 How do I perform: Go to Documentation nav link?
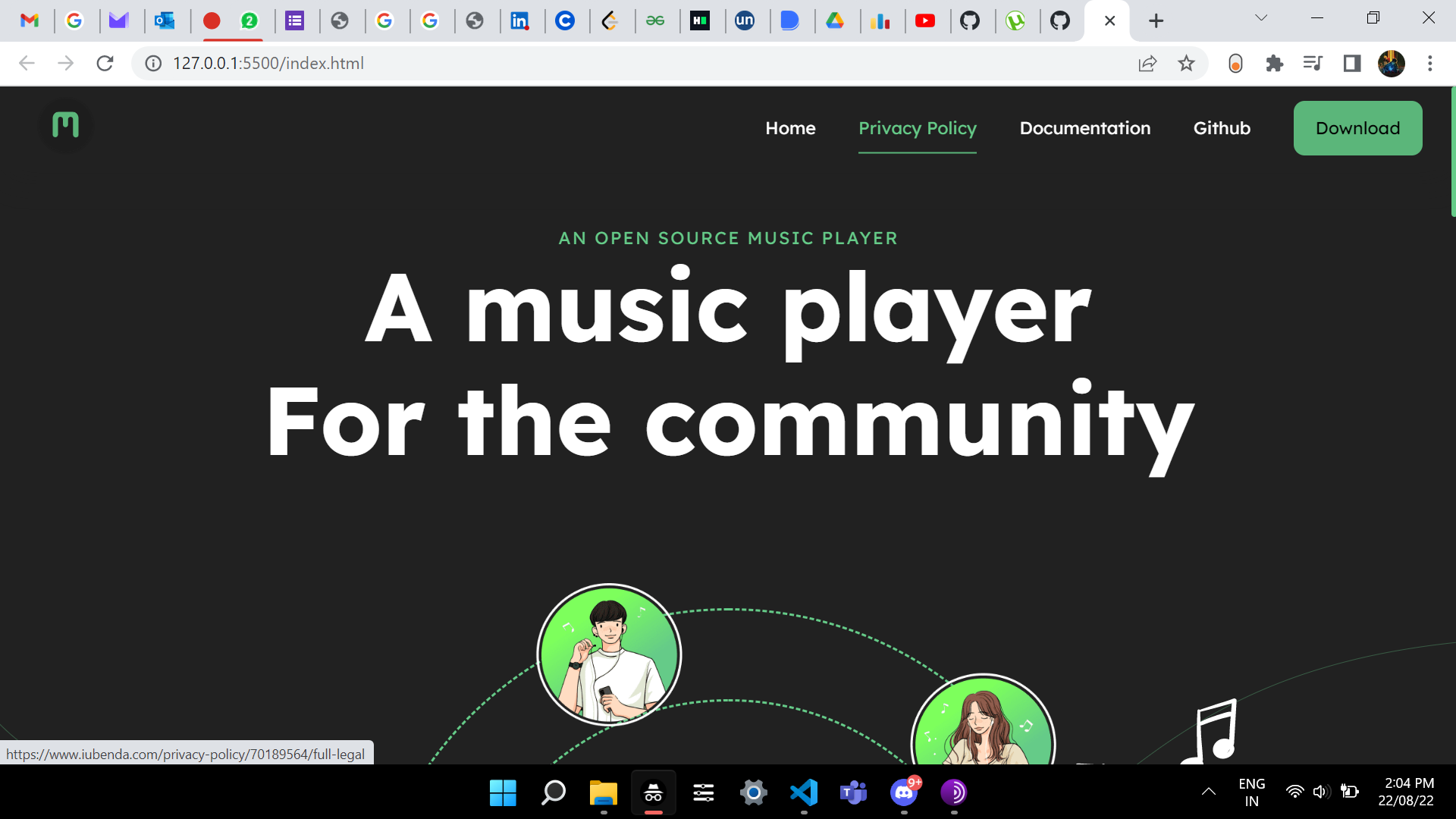coord(1084,128)
